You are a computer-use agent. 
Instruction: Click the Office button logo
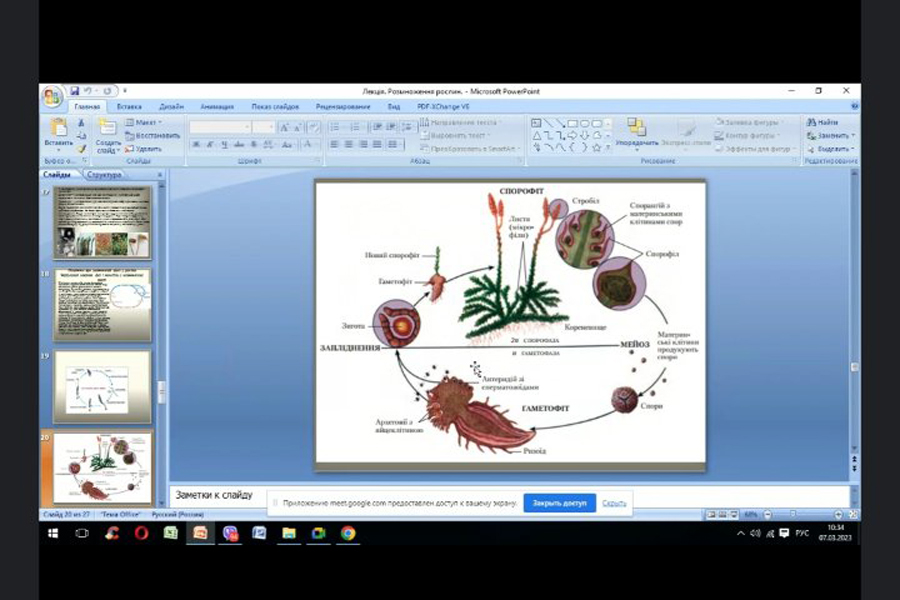tap(51, 96)
